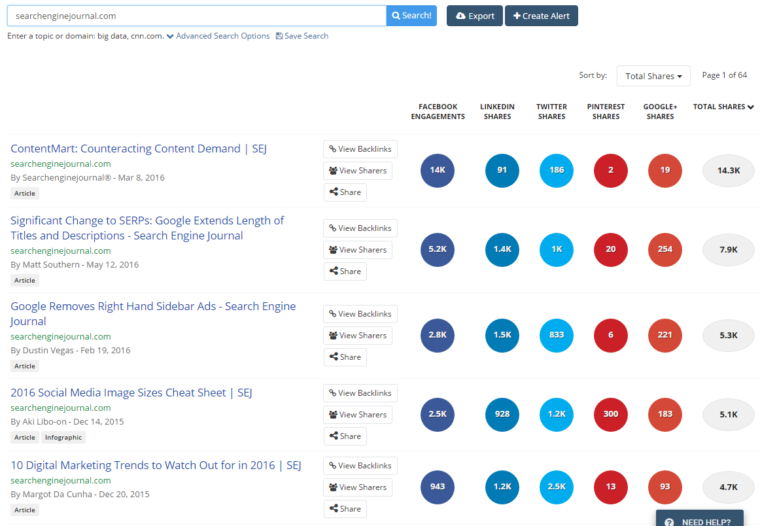The height and width of the screenshot is (526, 760).
Task: Click the 93 Google+ shares circle
Action: (x=665, y=487)
